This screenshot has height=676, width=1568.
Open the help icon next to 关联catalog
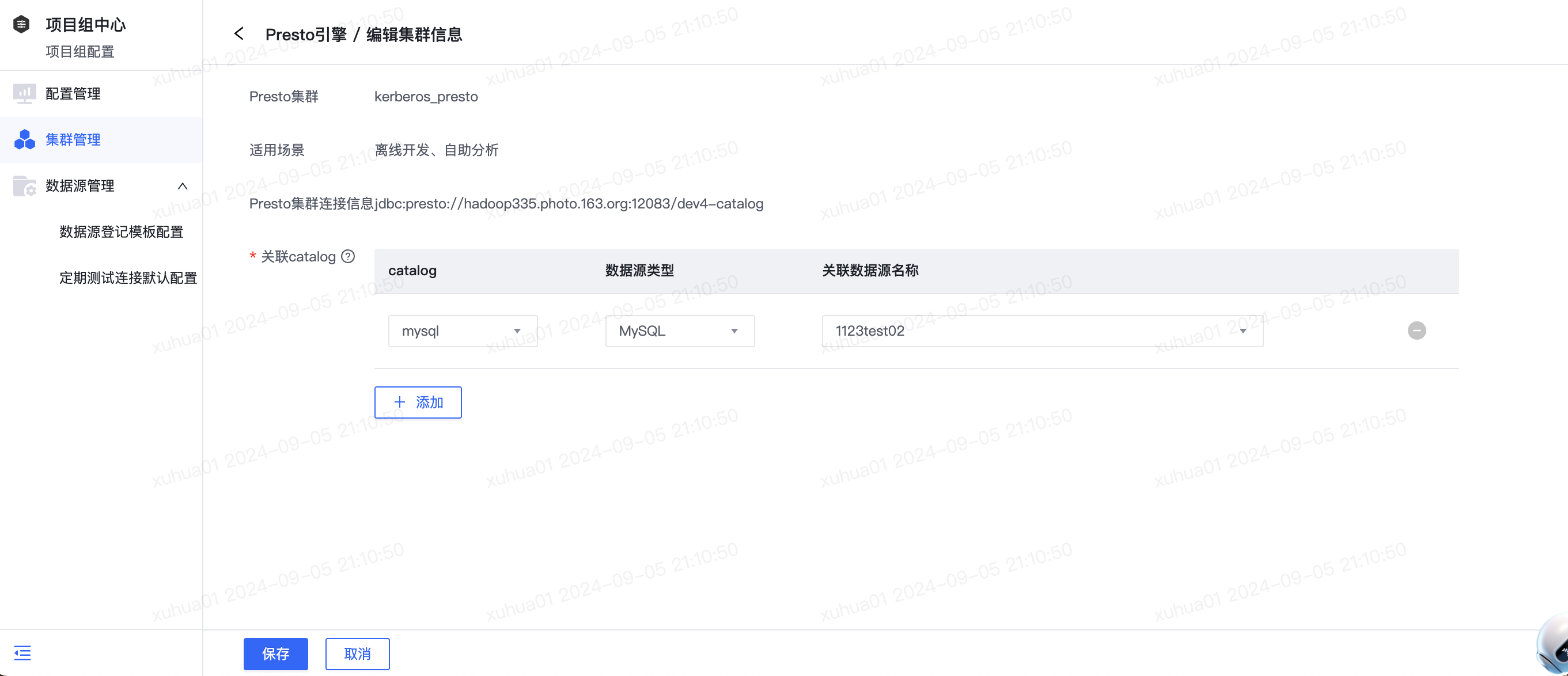(x=347, y=257)
